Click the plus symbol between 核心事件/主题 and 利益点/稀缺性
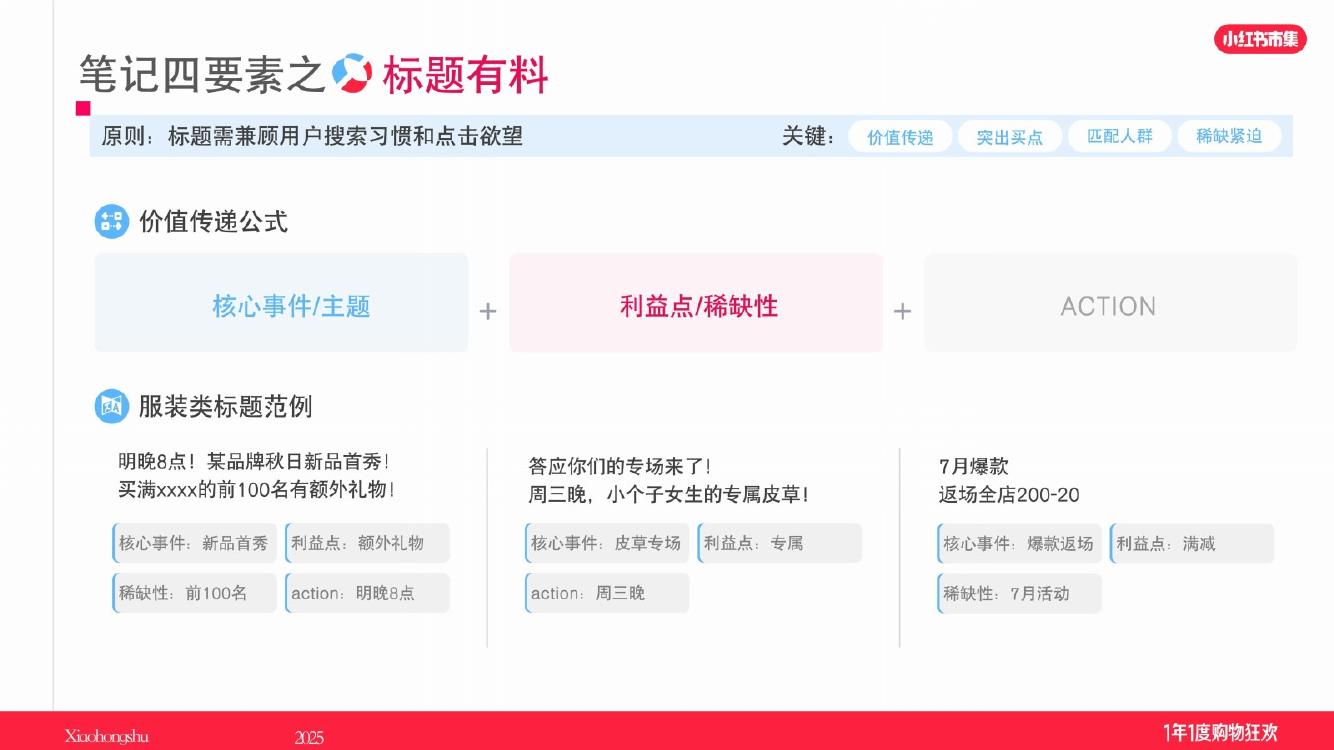The width and height of the screenshot is (1334, 750). pos(489,312)
